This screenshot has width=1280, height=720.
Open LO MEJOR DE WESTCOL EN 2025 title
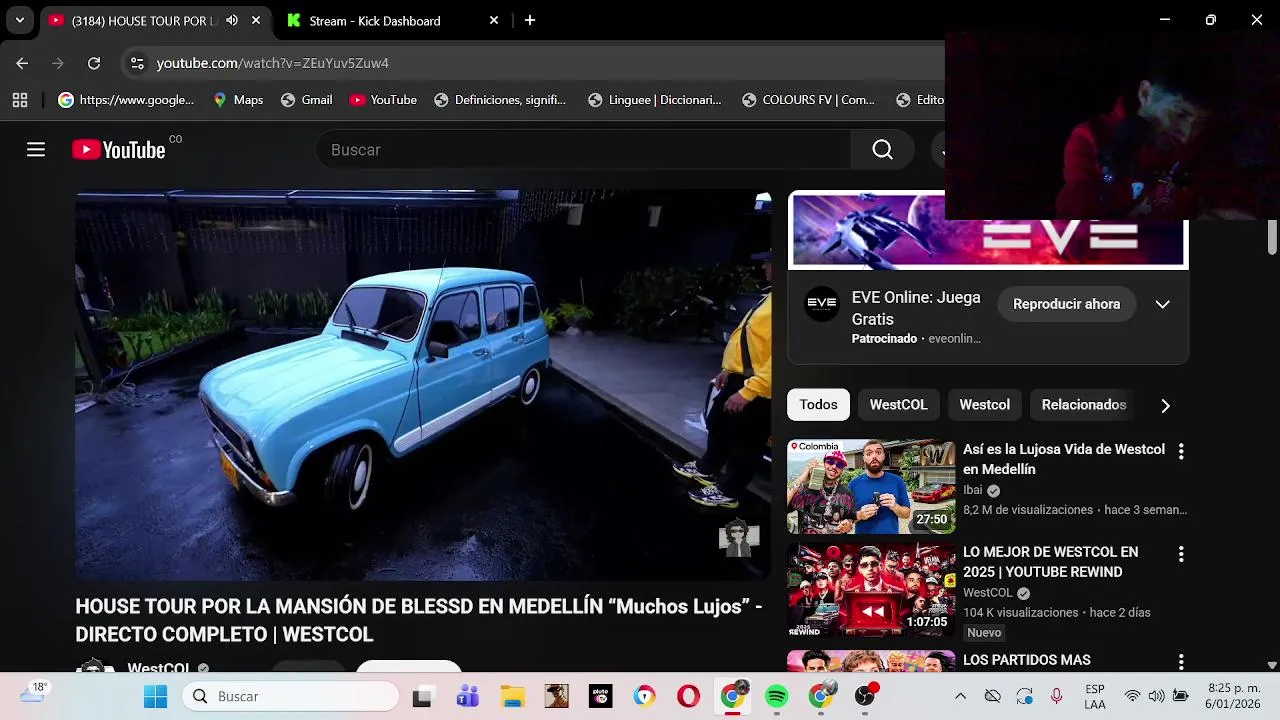(x=1051, y=562)
